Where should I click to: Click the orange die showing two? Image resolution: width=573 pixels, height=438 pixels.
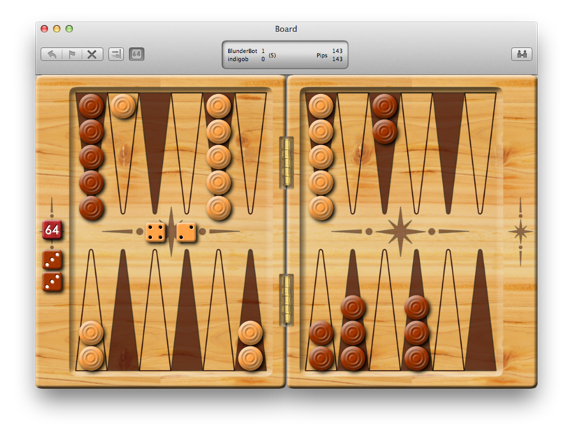point(186,232)
